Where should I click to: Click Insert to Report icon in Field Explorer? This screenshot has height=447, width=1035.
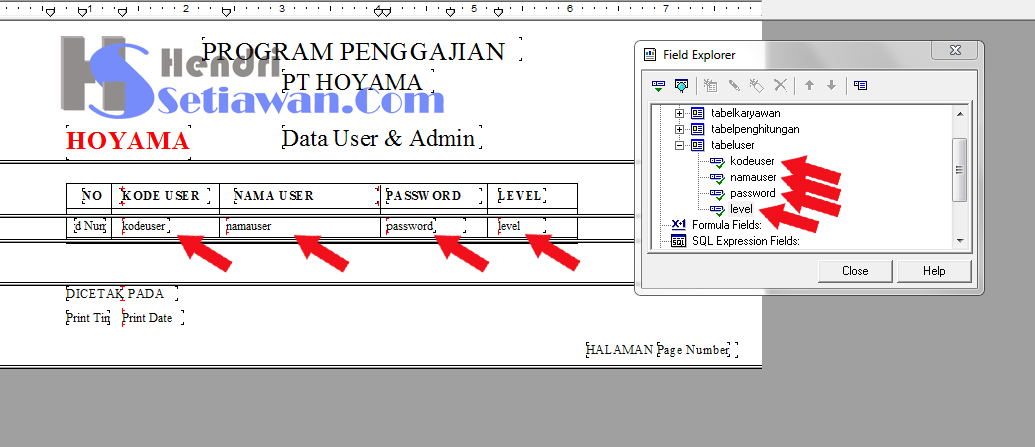tap(659, 85)
